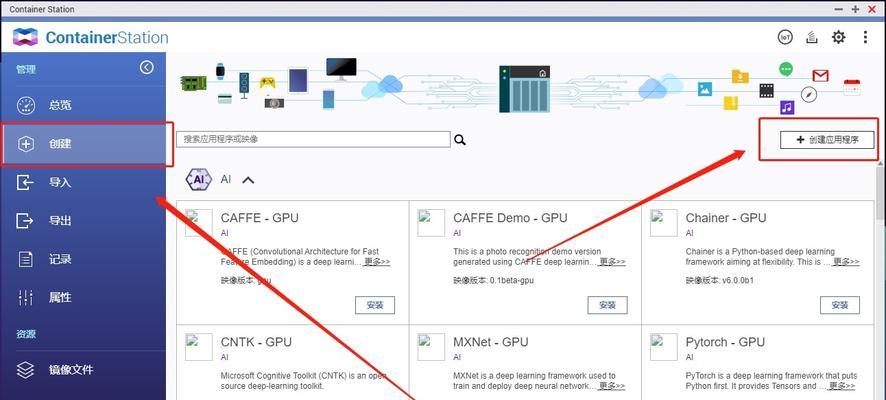
Task: Click the Pytorch - GPU title
Action: point(725,342)
